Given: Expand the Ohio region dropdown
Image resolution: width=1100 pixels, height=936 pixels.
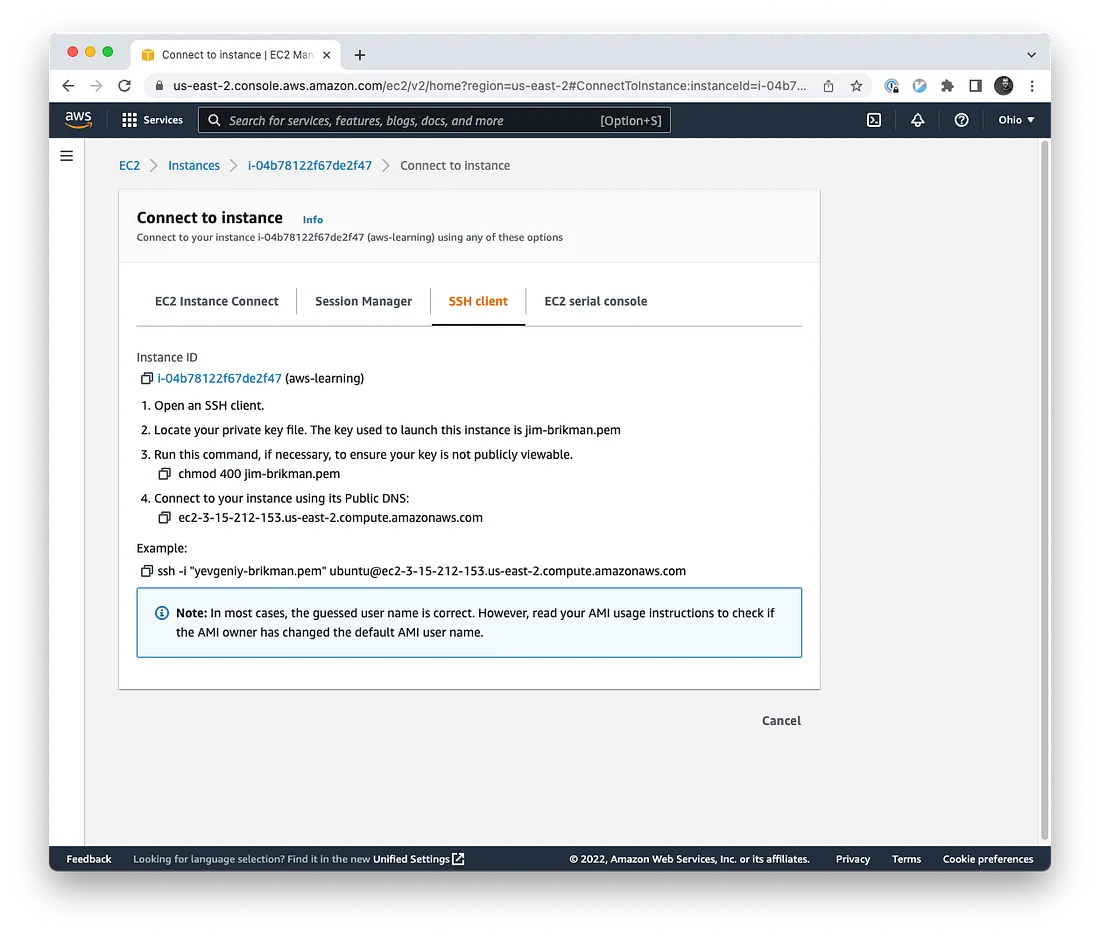Looking at the screenshot, I should coord(1016,120).
